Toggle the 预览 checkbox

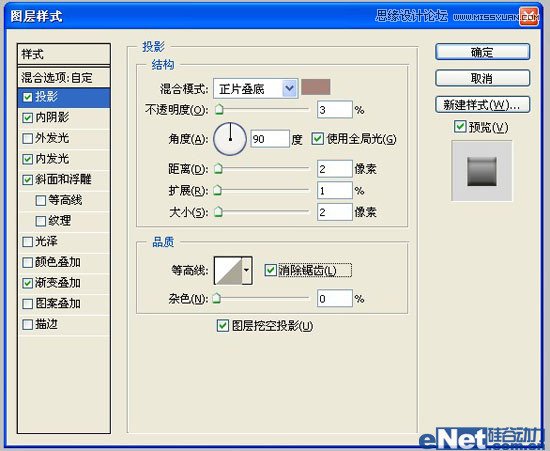pyautogui.click(x=460, y=127)
